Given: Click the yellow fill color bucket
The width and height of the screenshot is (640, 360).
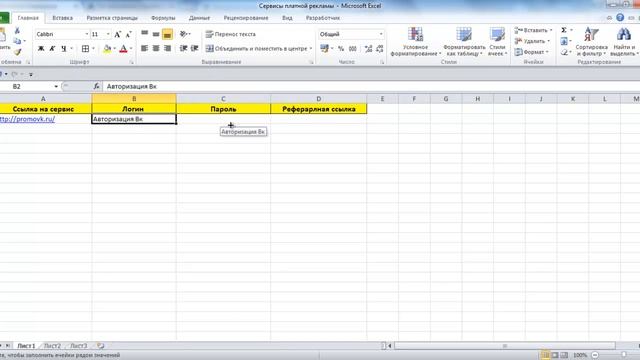Looking at the screenshot, I should [x=107, y=49].
